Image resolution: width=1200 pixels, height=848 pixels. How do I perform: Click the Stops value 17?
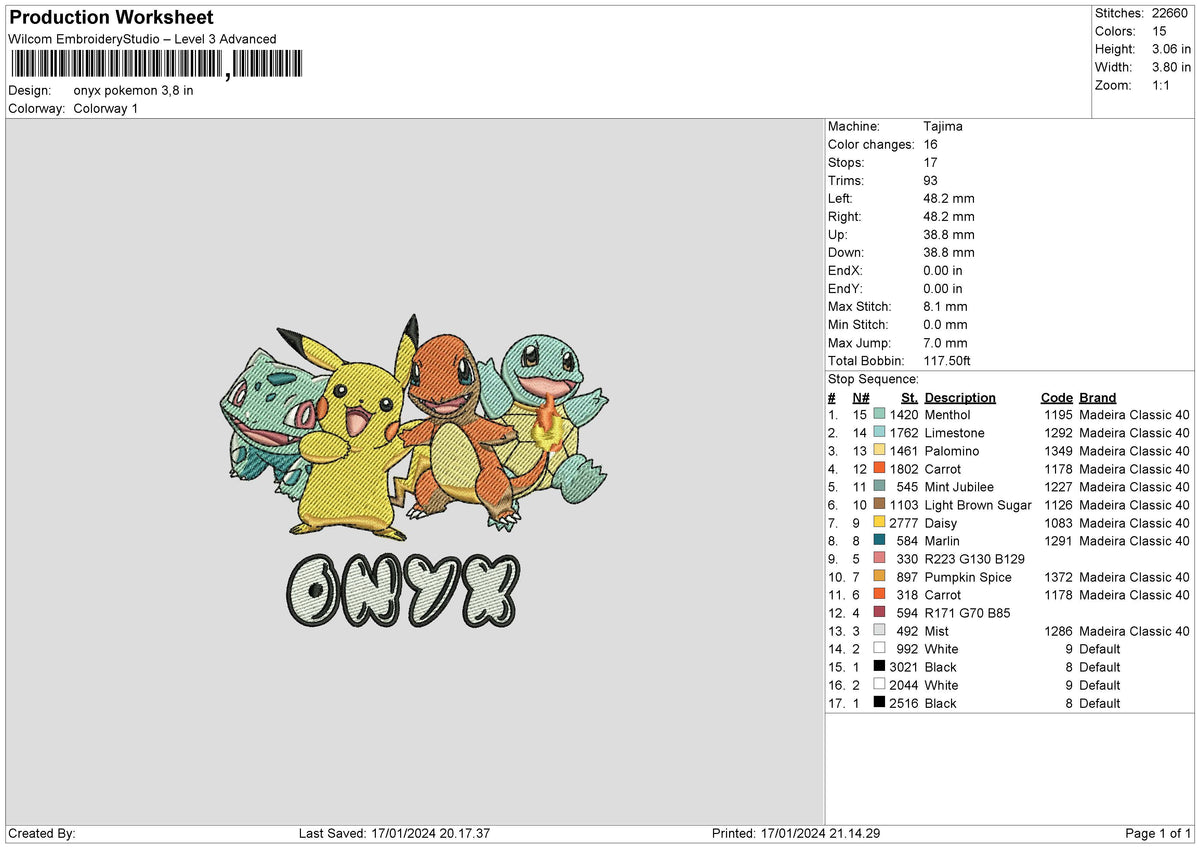click(x=931, y=163)
